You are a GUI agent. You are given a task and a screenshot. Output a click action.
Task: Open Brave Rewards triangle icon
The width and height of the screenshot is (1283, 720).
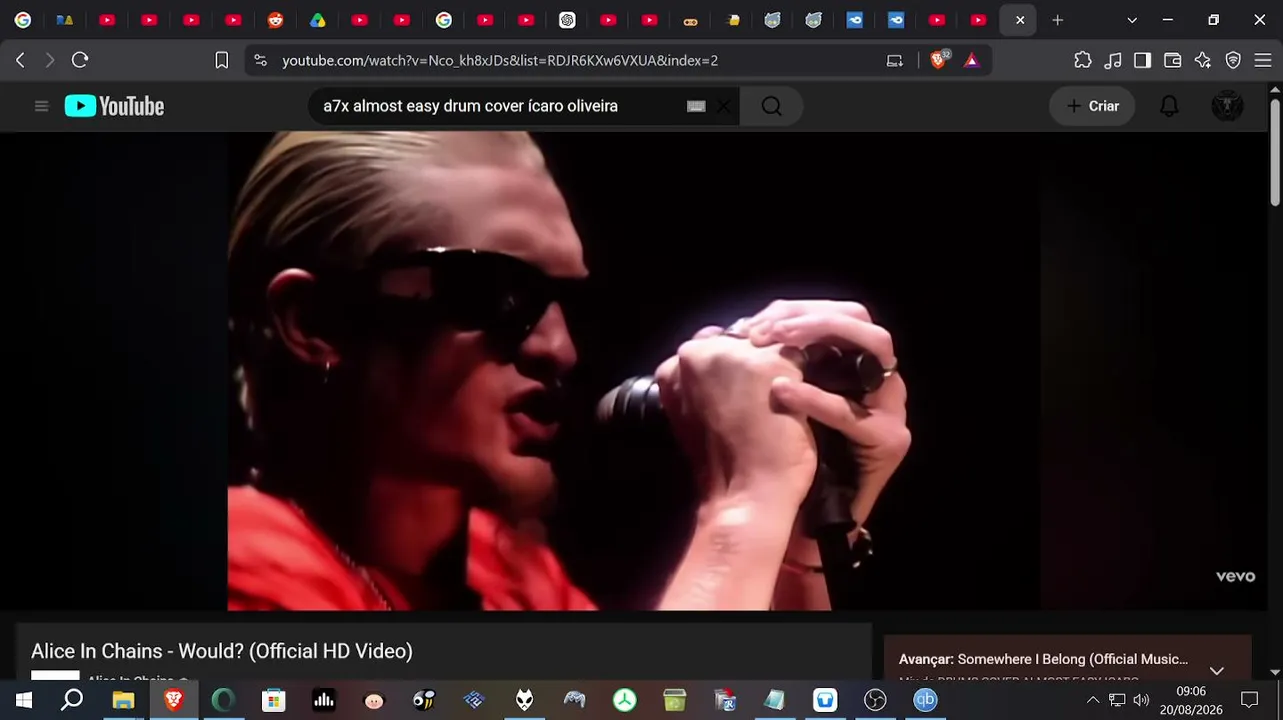pyautogui.click(x=971, y=60)
